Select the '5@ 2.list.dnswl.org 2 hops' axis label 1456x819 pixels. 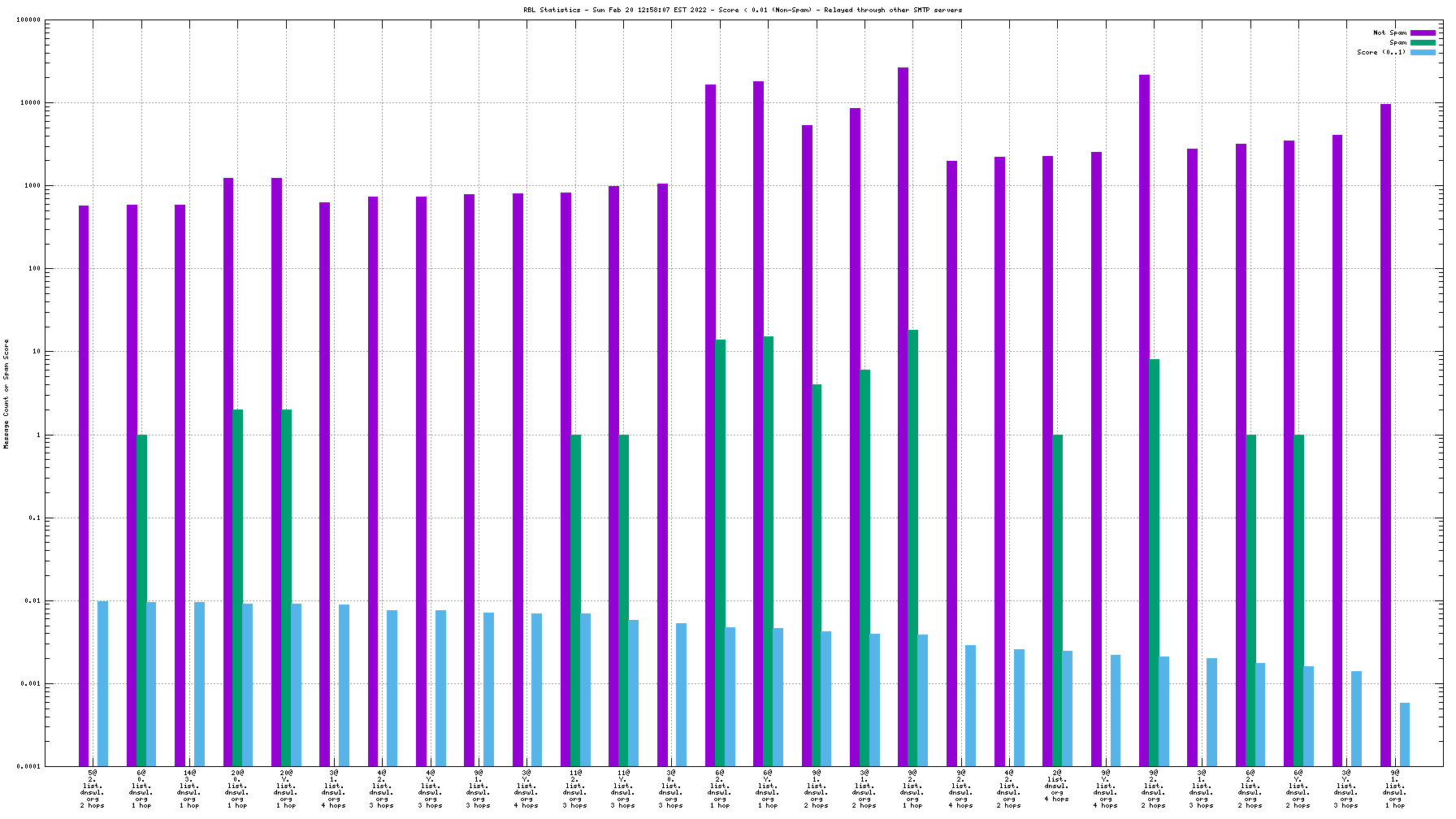[x=93, y=789]
